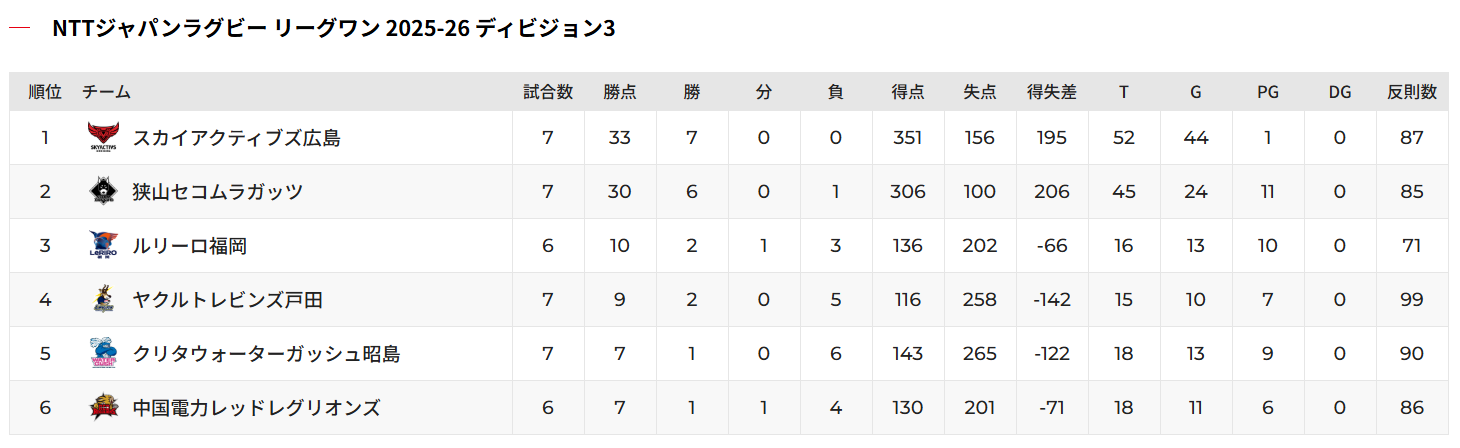This screenshot has height=448, width=1460.
Task: Click the 試合数 column header
Action: pos(548,92)
